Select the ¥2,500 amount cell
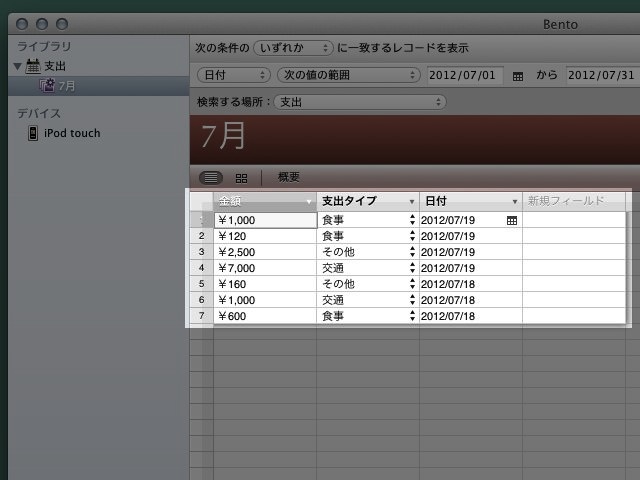This screenshot has height=480, width=640. click(x=265, y=252)
